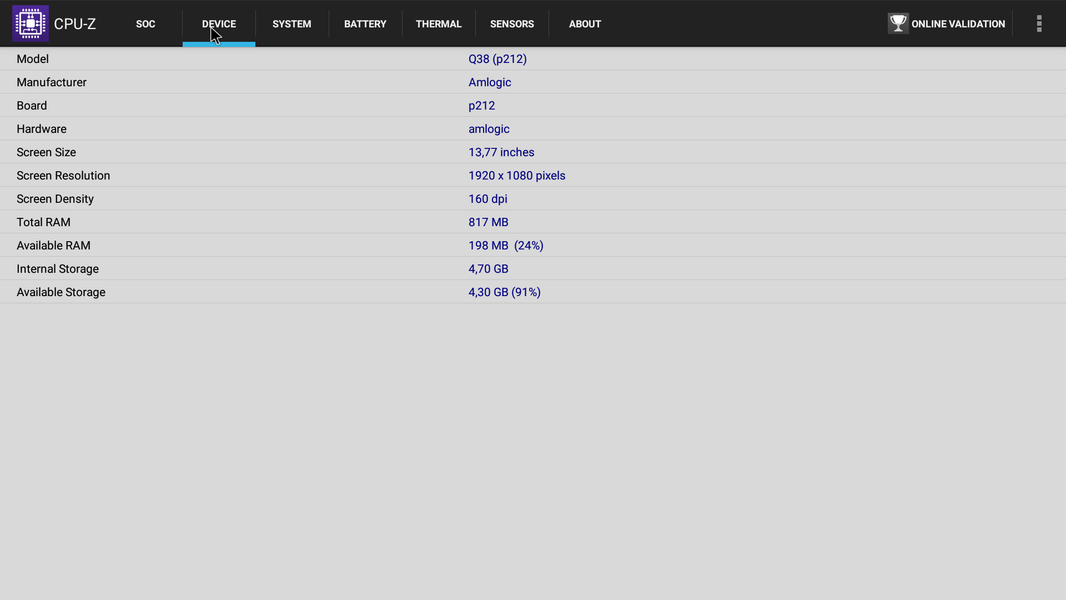Click the CPU-Z chip logo icon
Screen dimensions: 1066x600
pos(30,24)
